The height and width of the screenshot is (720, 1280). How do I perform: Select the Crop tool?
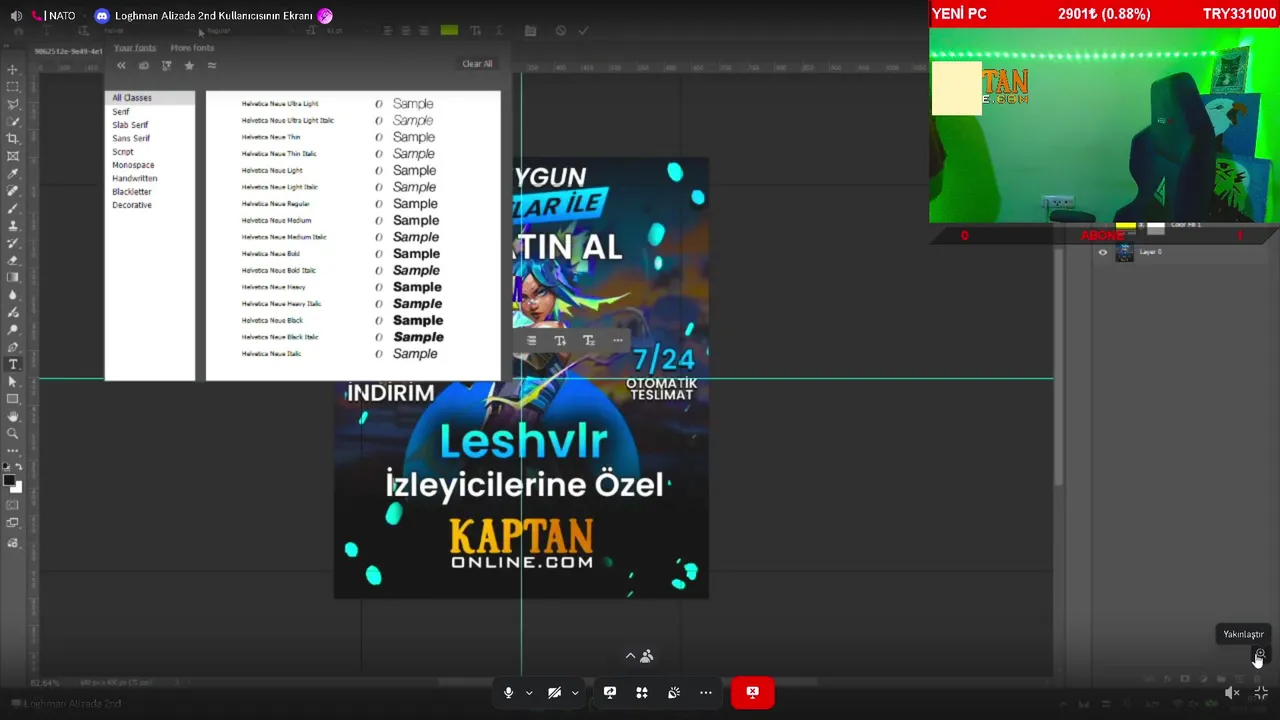(13, 139)
